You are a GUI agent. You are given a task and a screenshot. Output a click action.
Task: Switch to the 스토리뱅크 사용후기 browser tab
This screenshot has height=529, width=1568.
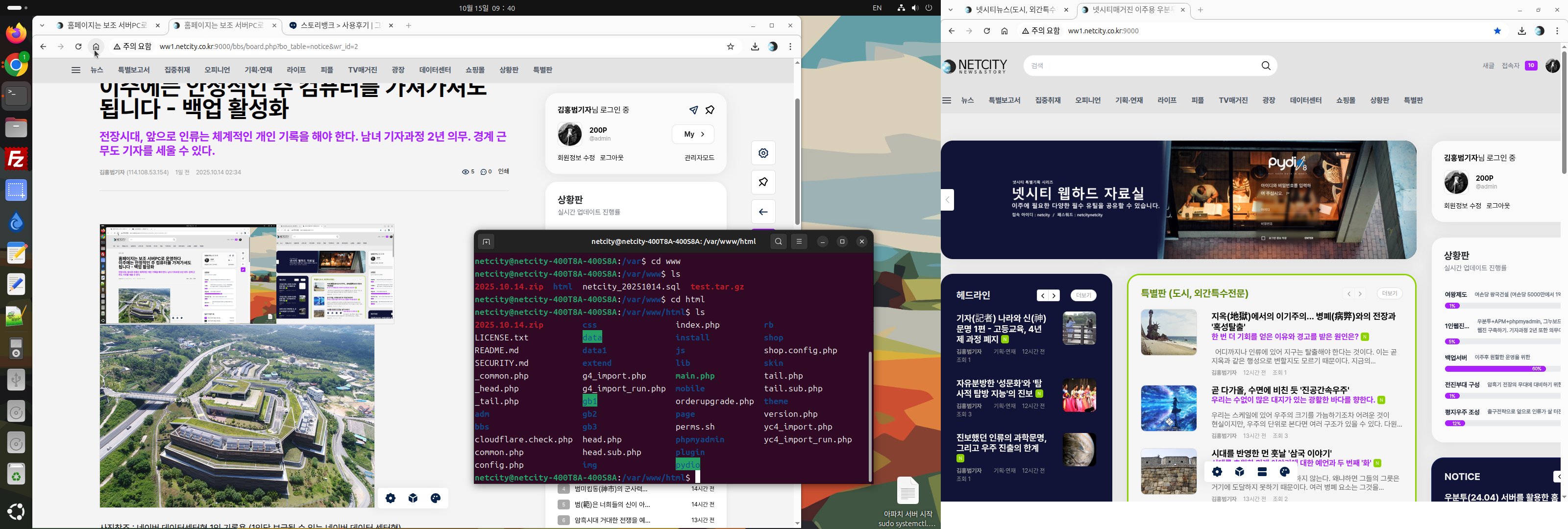[x=335, y=25]
